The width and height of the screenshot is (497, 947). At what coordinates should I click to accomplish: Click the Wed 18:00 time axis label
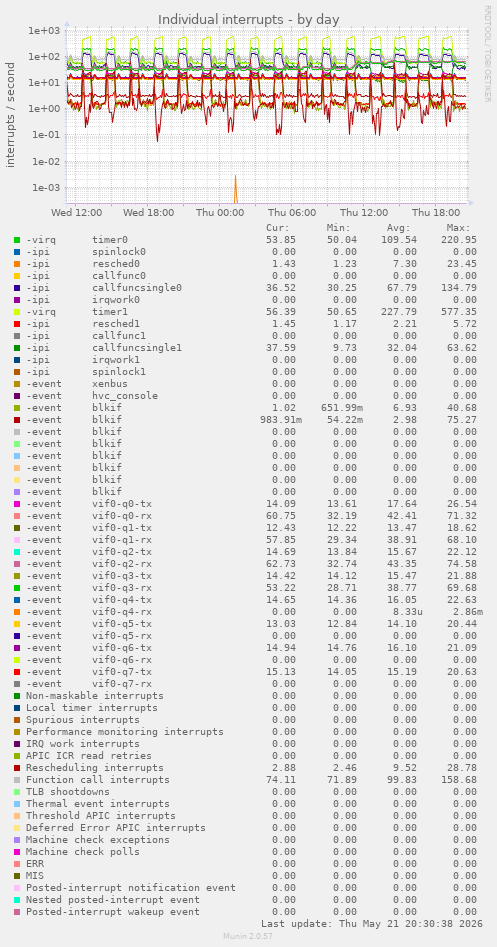[x=148, y=213]
